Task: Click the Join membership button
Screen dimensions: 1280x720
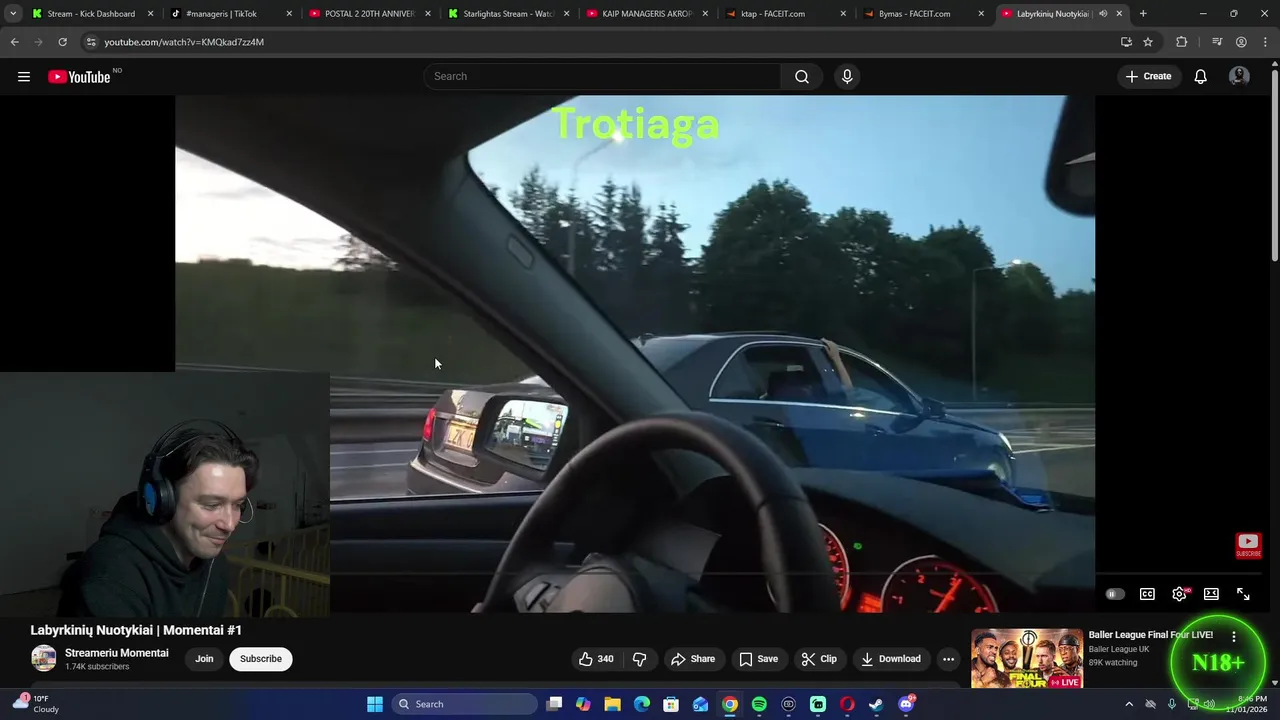Action: coord(204,659)
